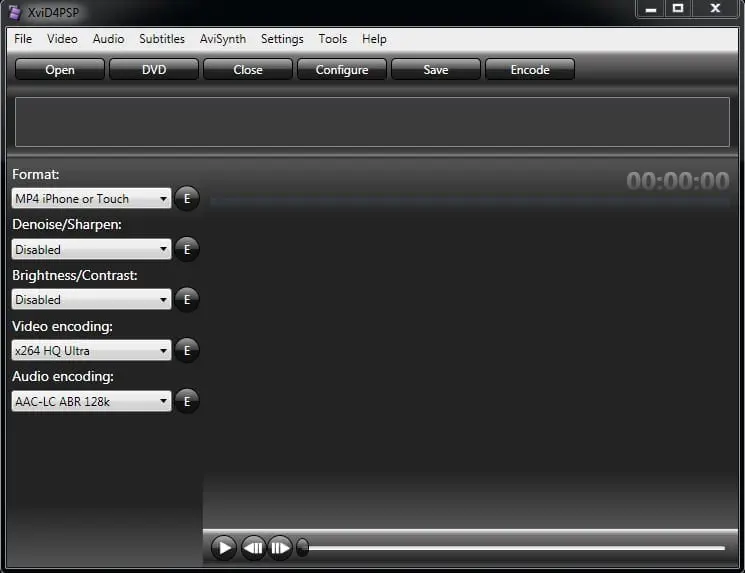Open the Help menu
Viewport: 745px width, 573px height.
[374, 39]
